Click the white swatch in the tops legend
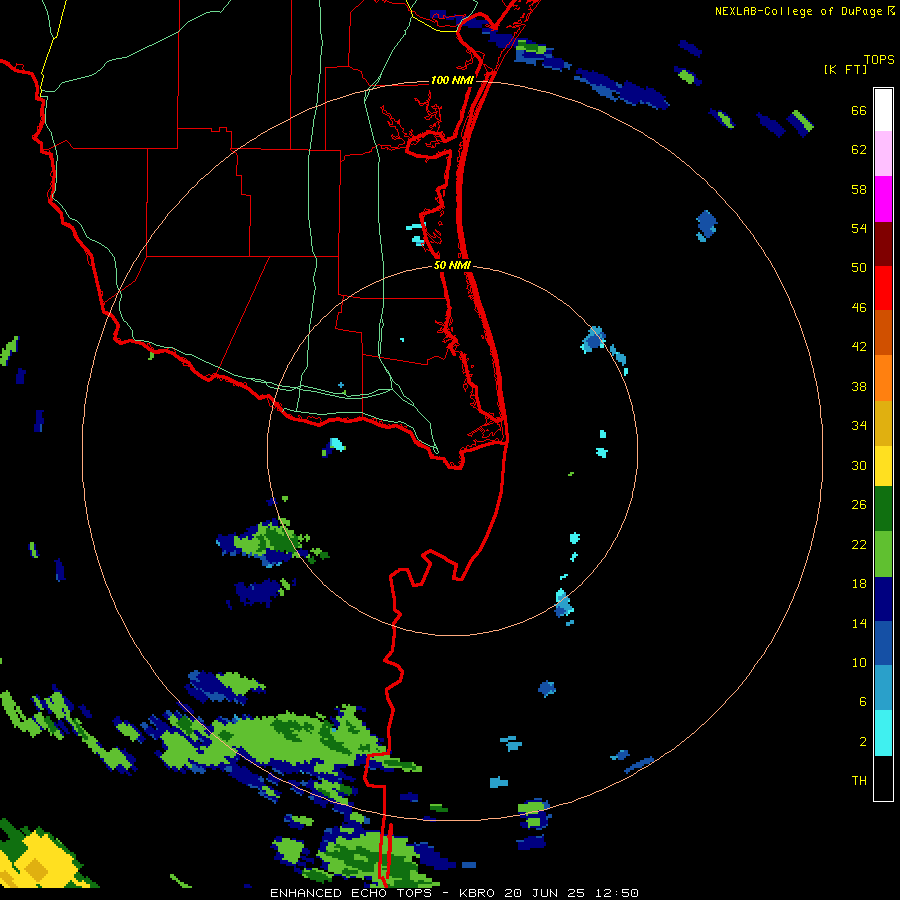This screenshot has width=900, height=900. 883,110
